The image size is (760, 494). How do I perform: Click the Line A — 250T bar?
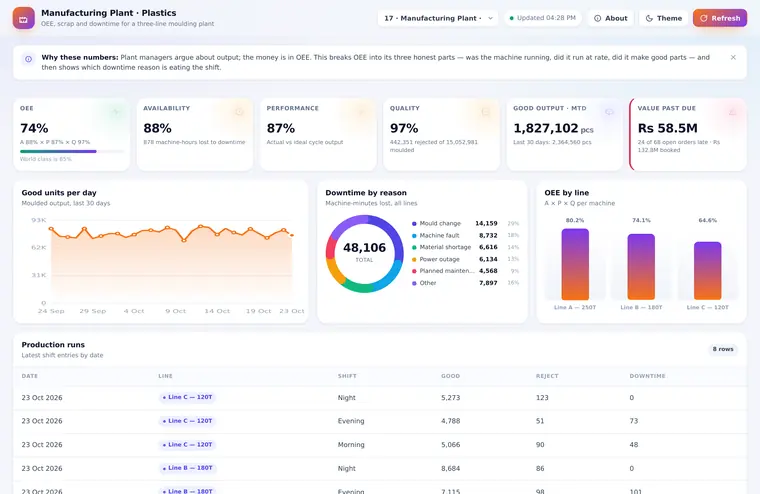pos(575,264)
